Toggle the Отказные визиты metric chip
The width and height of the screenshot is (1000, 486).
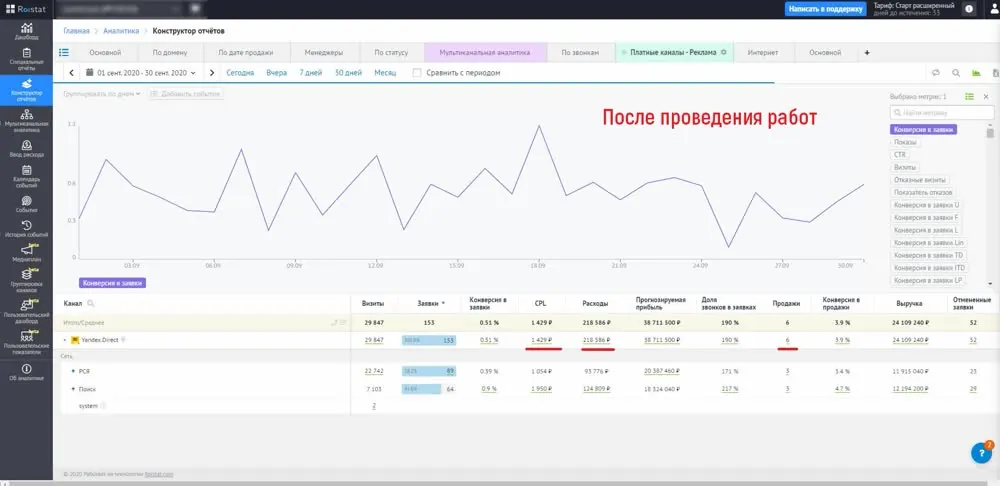coord(920,180)
